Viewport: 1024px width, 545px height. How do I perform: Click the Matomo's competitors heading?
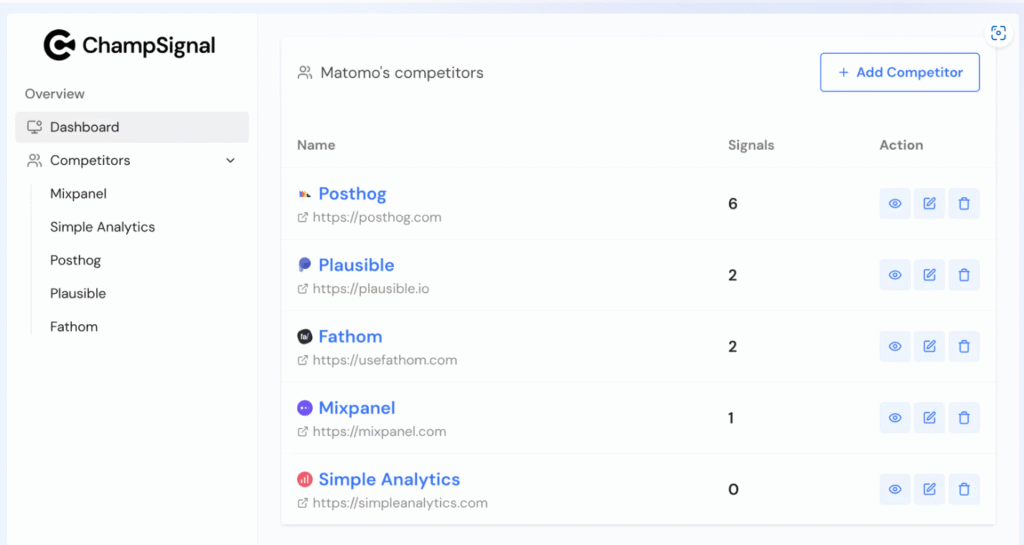[402, 72]
